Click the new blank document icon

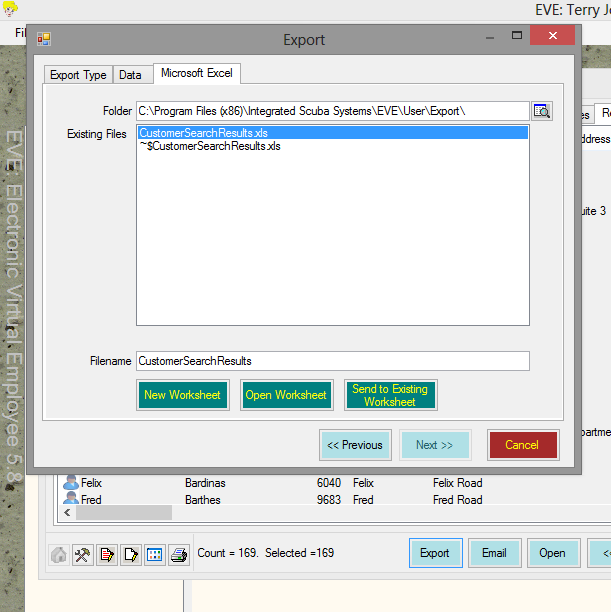131,553
